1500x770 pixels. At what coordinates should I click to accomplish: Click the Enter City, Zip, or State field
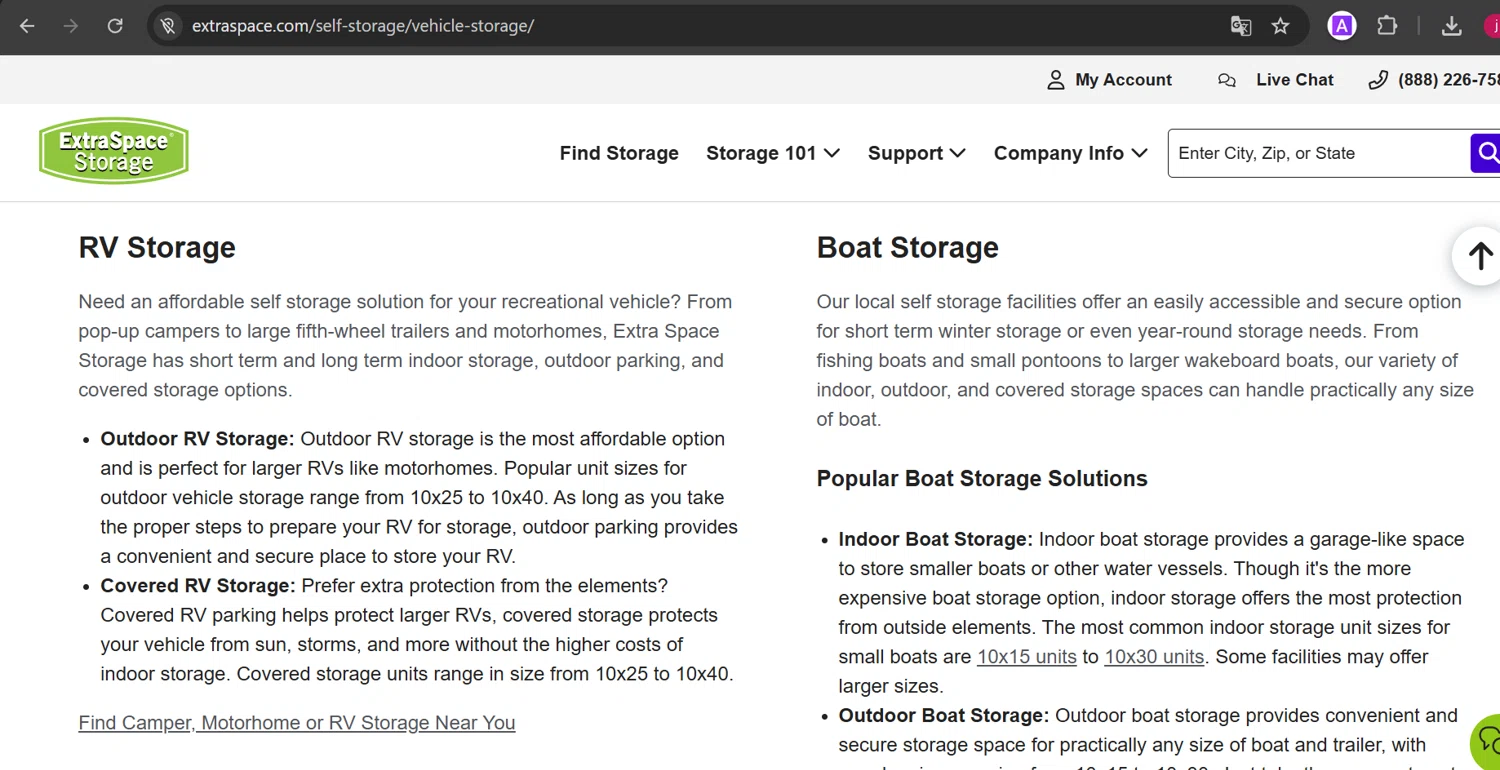point(1318,153)
